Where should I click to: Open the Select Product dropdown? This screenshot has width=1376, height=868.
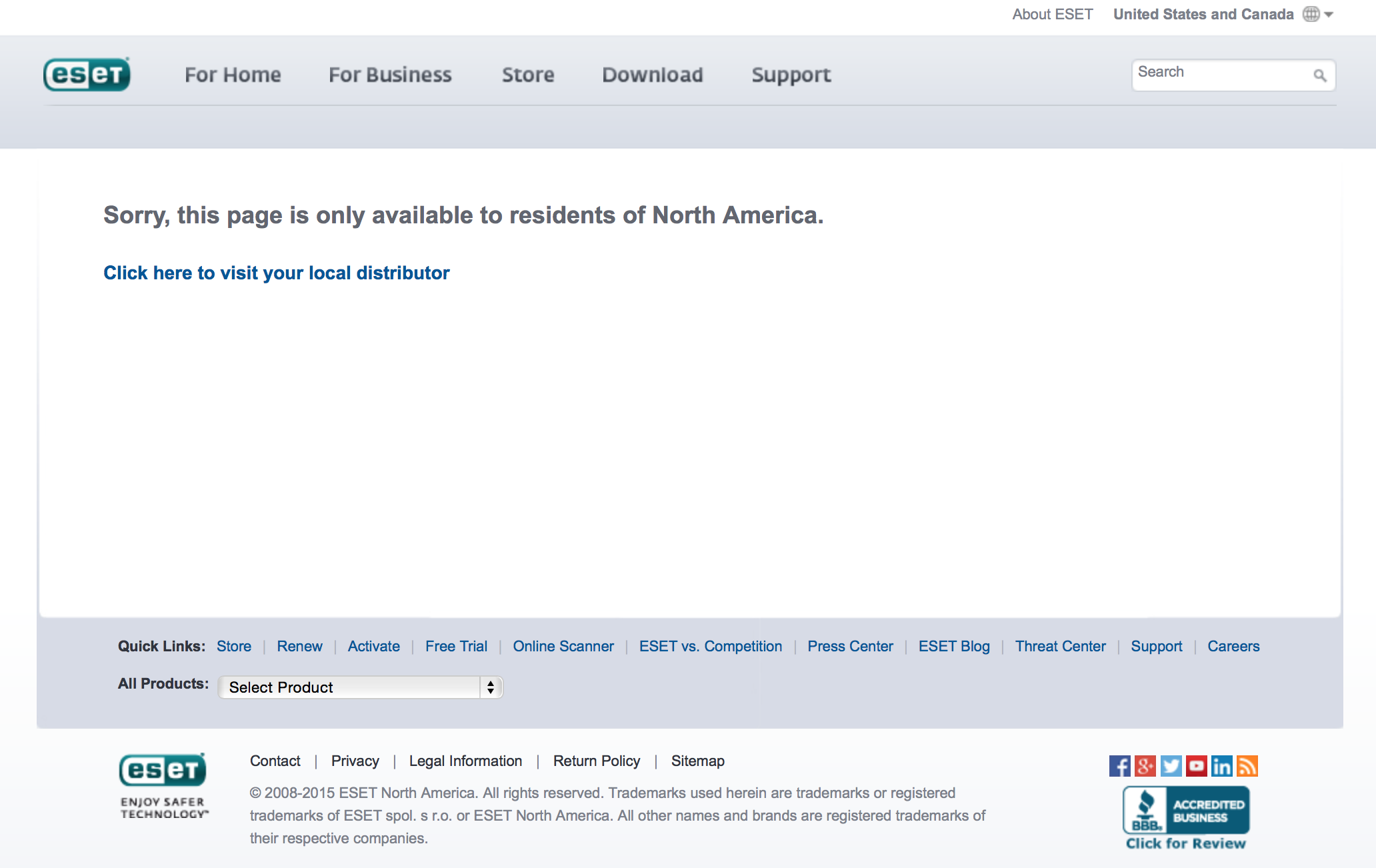coord(360,687)
